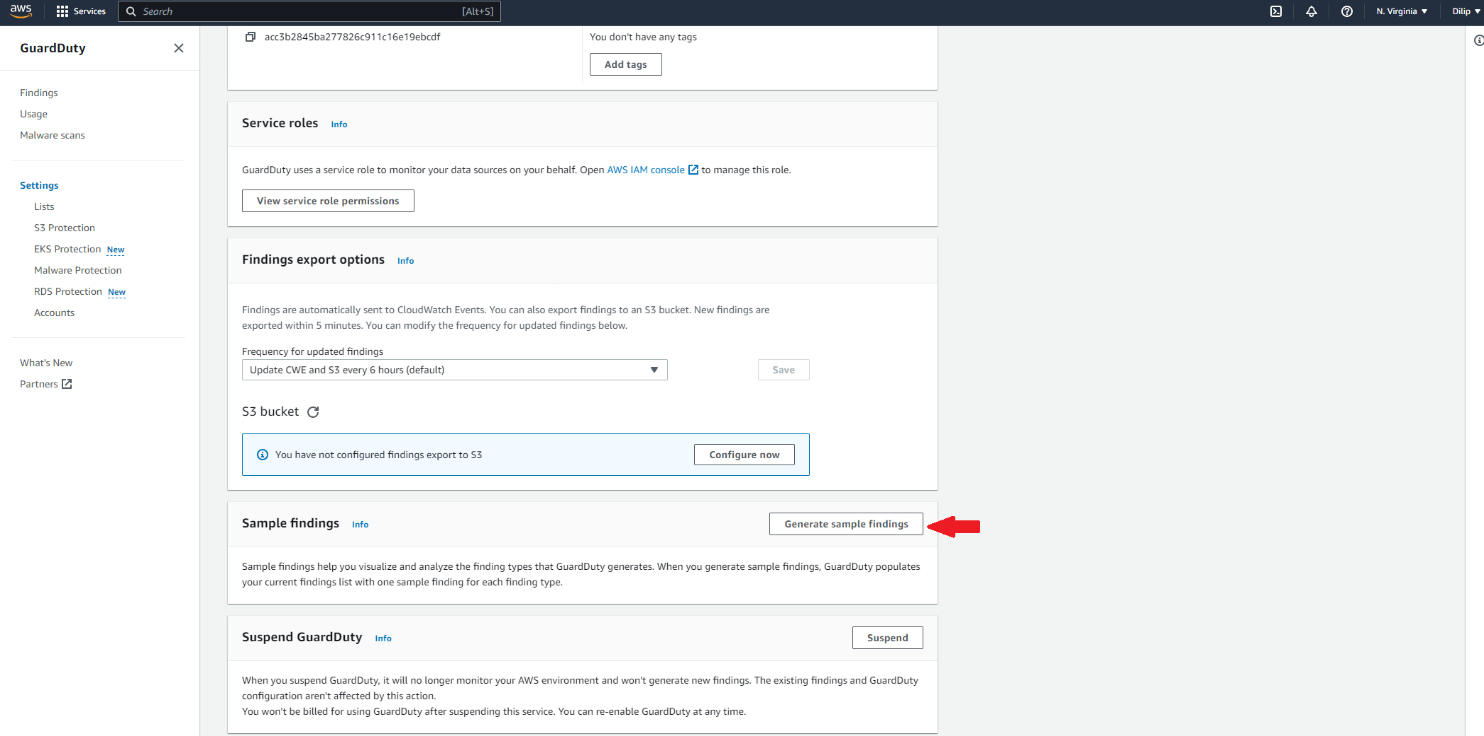Open the frequency for updated findings dropdown
Viewport: 1484px width, 736px height.
[455, 370]
